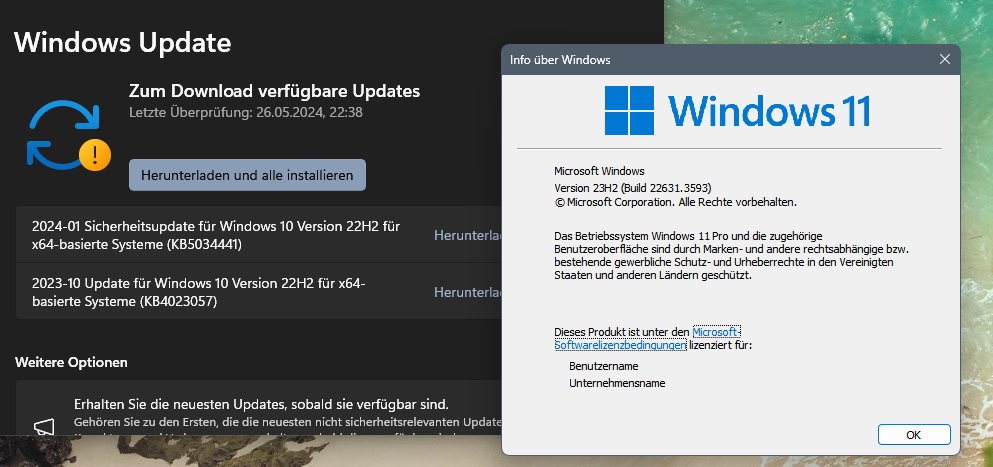Click the Benutzername text in dialog
Screen dimensions: 993x467
coord(604,366)
